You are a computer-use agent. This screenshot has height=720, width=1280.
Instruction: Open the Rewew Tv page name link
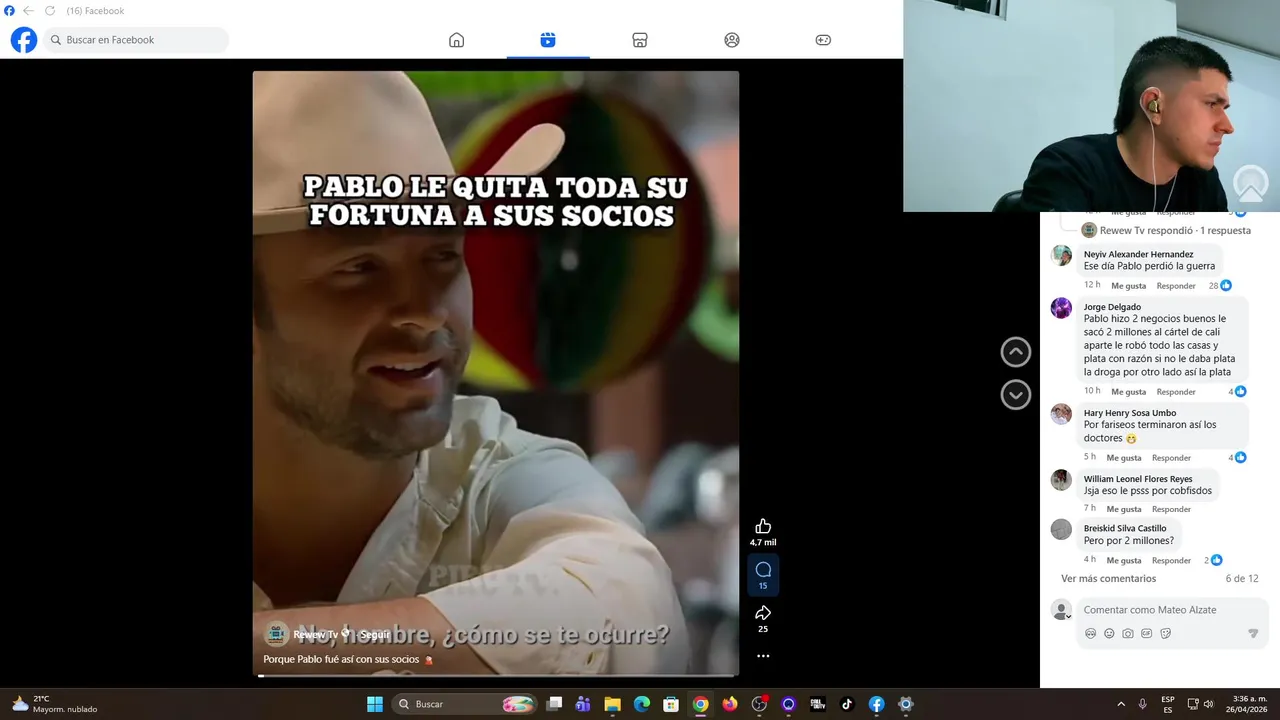click(x=315, y=635)
